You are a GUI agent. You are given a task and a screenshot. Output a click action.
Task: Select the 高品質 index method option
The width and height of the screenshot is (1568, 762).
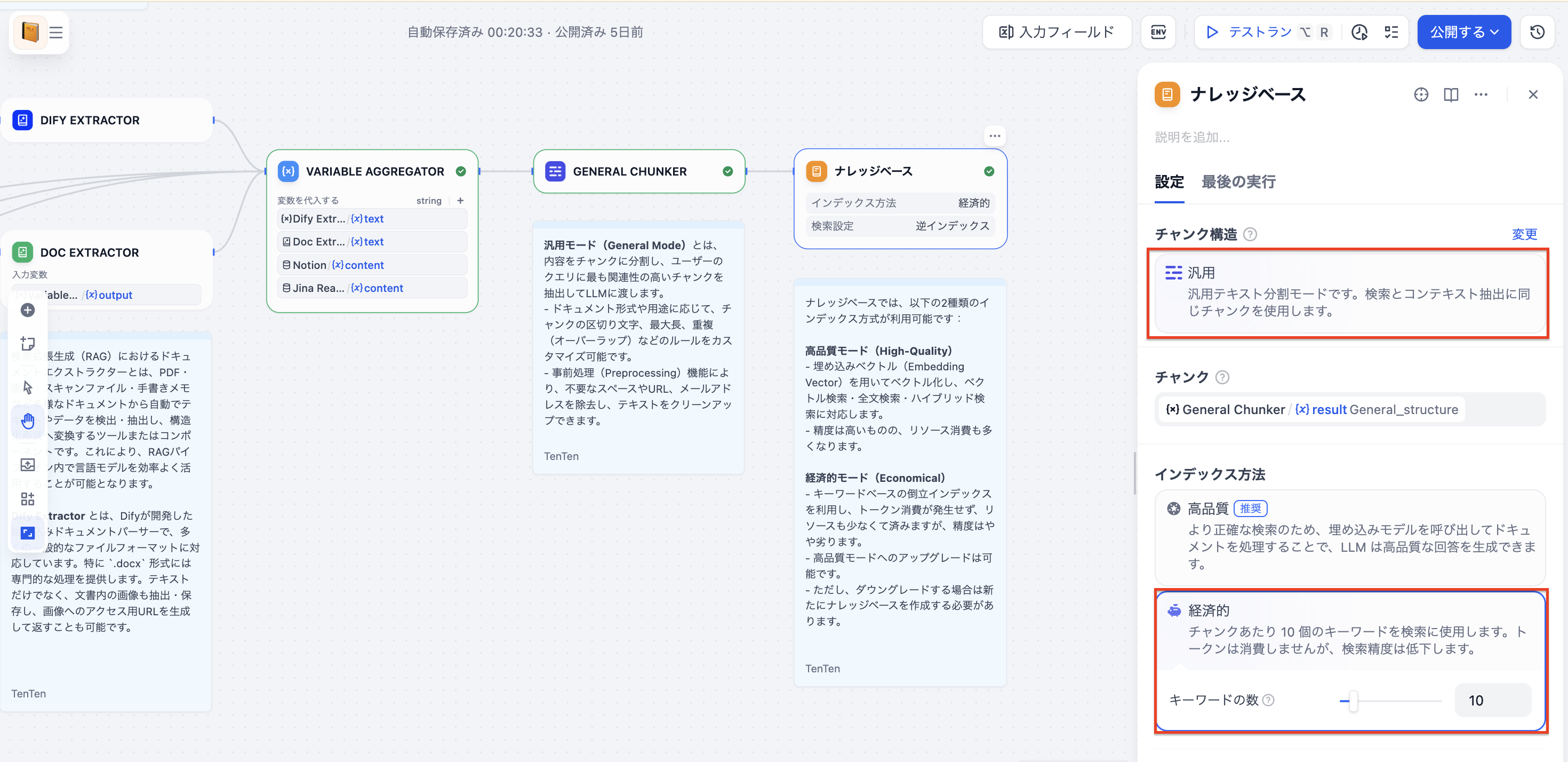(1349, 536)
